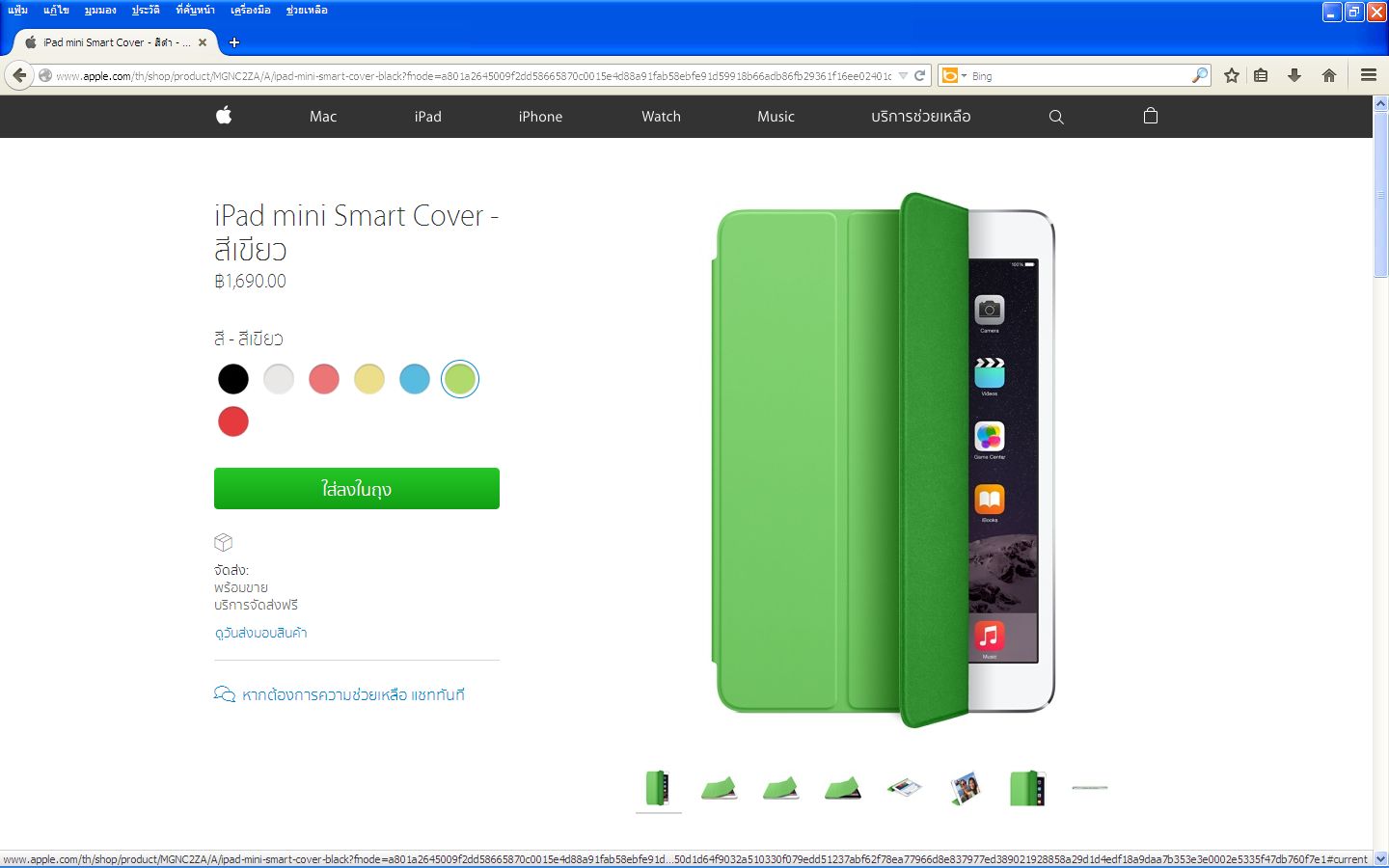Pick the yellow cover color option
1389x868 pixels.
369,379
